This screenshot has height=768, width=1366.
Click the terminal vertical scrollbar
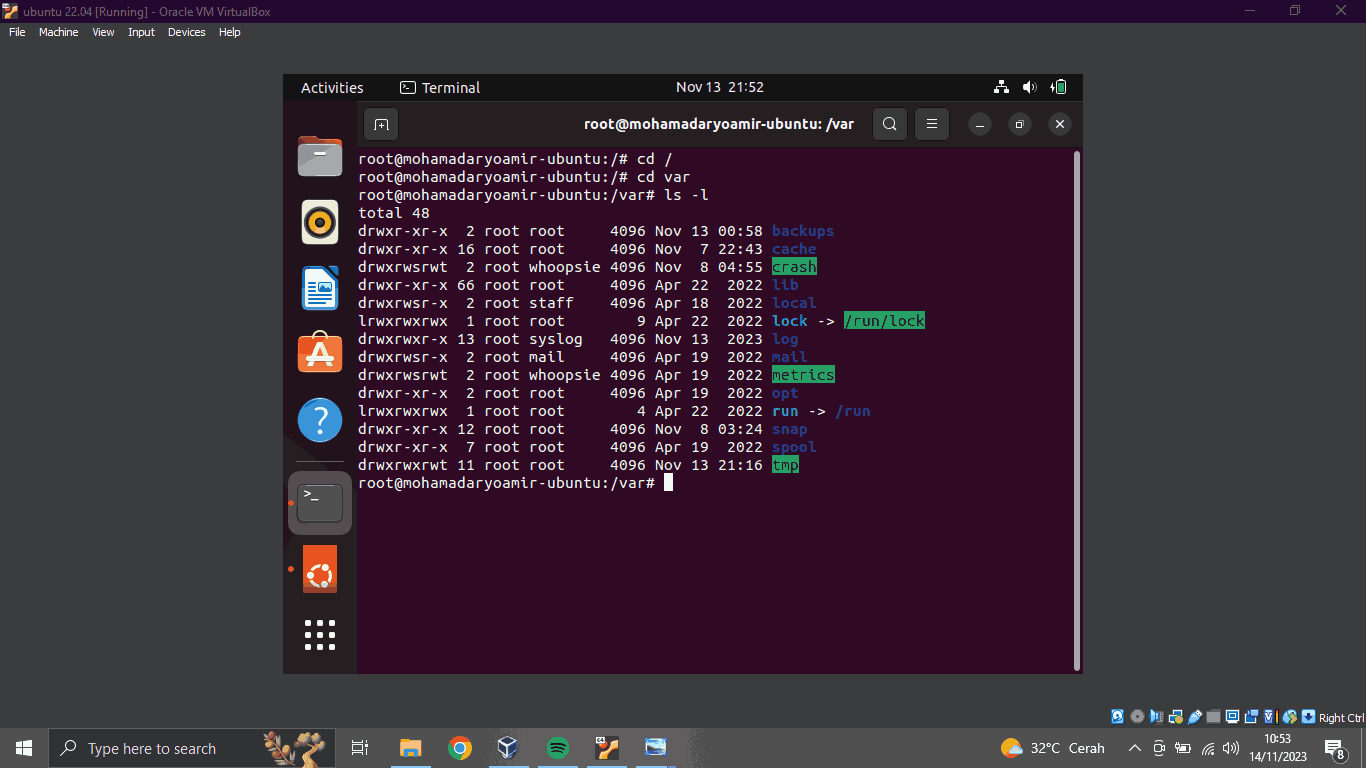point(1076,410)
